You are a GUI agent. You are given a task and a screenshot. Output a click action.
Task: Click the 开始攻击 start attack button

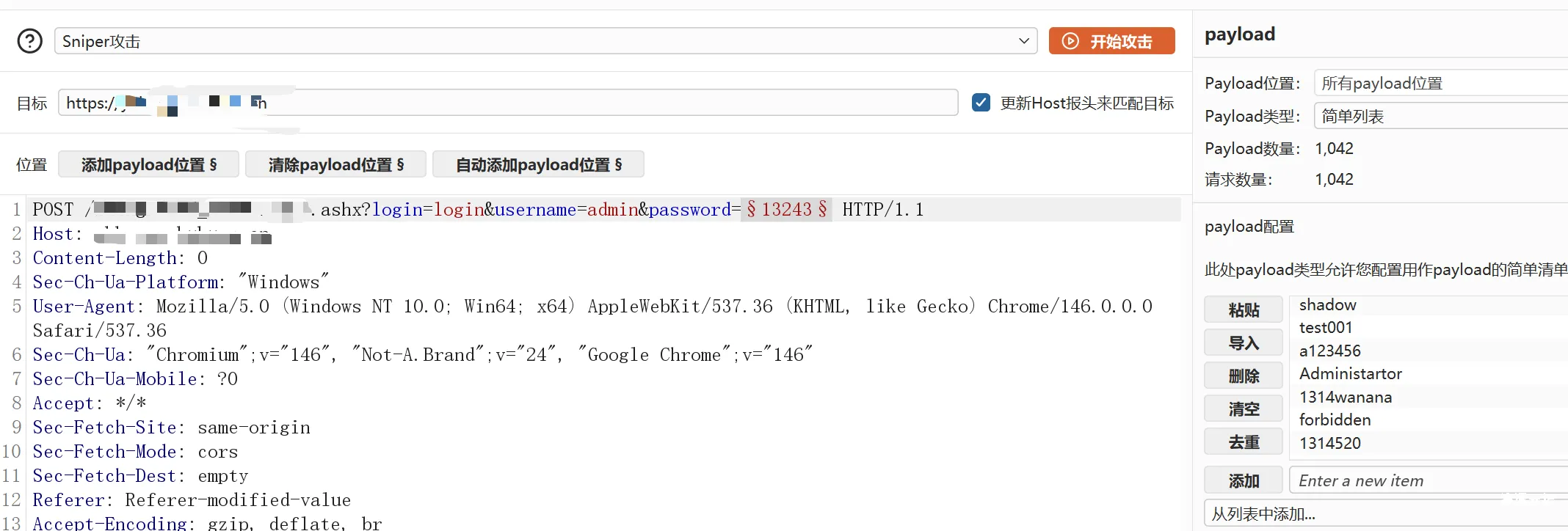point(1111,41)
